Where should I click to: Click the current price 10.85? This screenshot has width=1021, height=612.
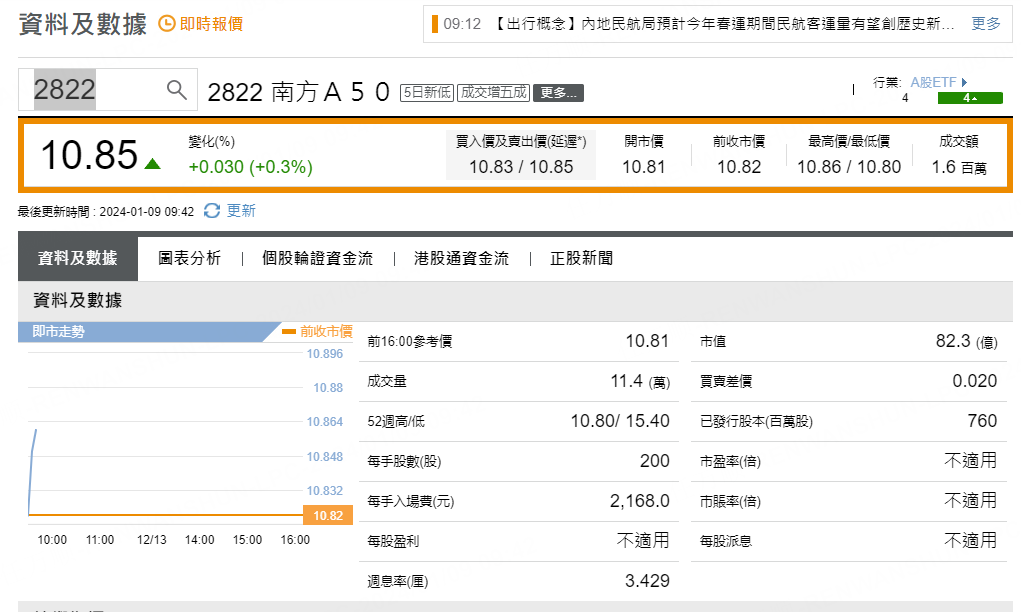pos(89,155)
